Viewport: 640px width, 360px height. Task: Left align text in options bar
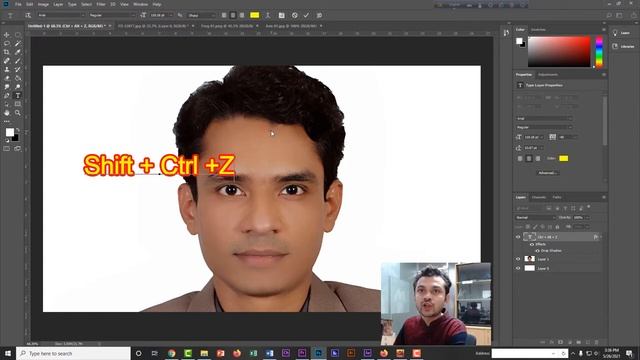(224, 15)
